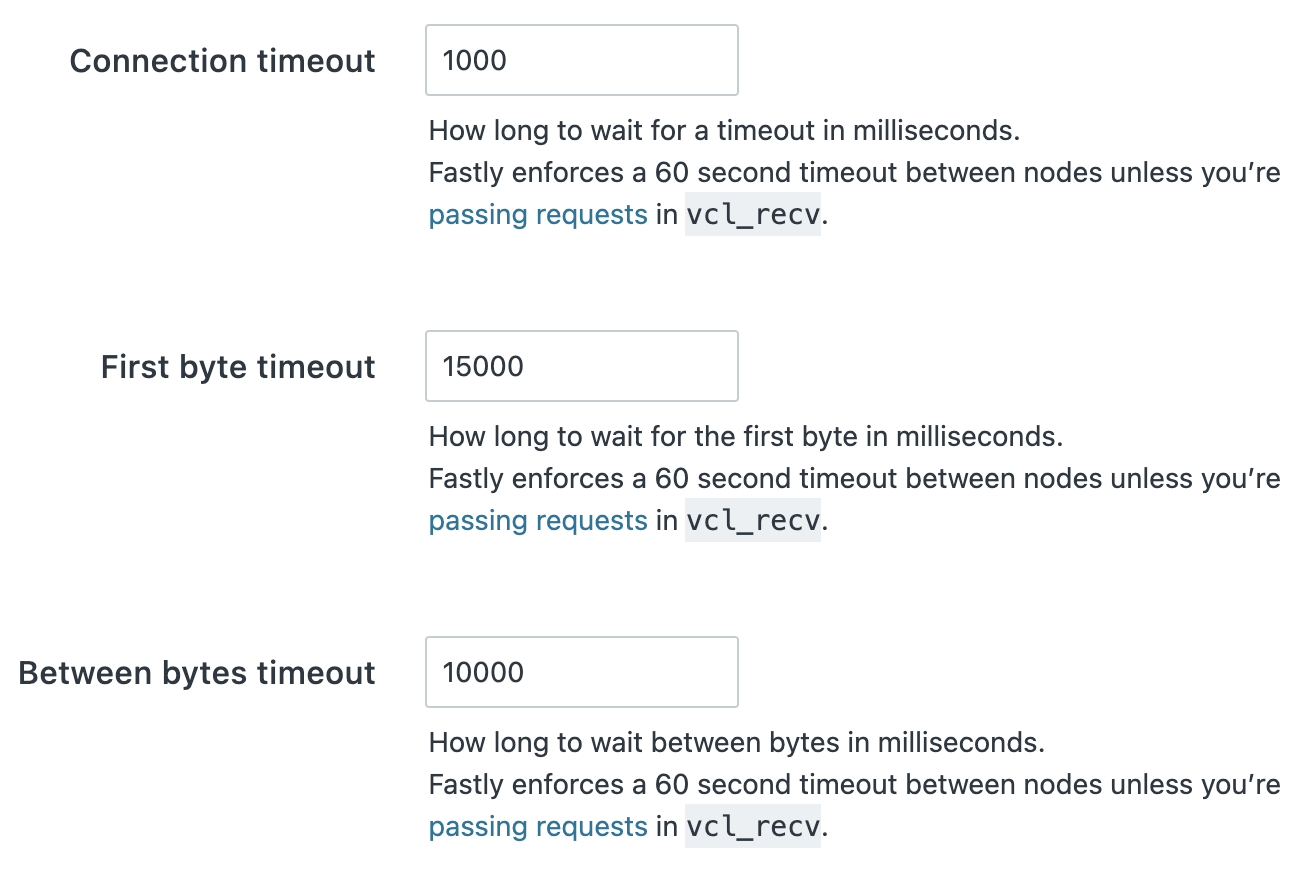
Task: Open the passing requests link under Connection timeout
Action: coord(537,214)
